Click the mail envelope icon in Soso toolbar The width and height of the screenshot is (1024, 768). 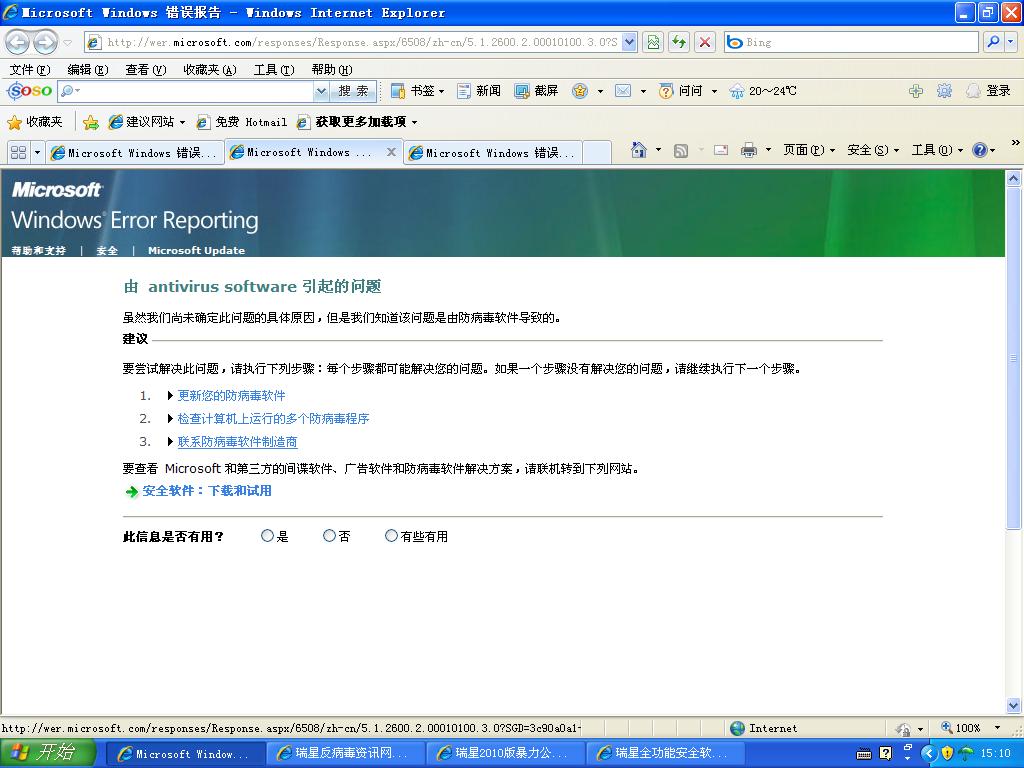pos(623,91)
